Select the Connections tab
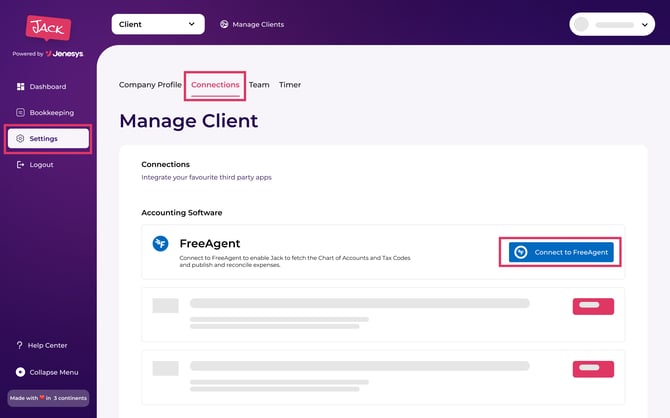This screenshot has width=670, height=418. tap(215, 85)
